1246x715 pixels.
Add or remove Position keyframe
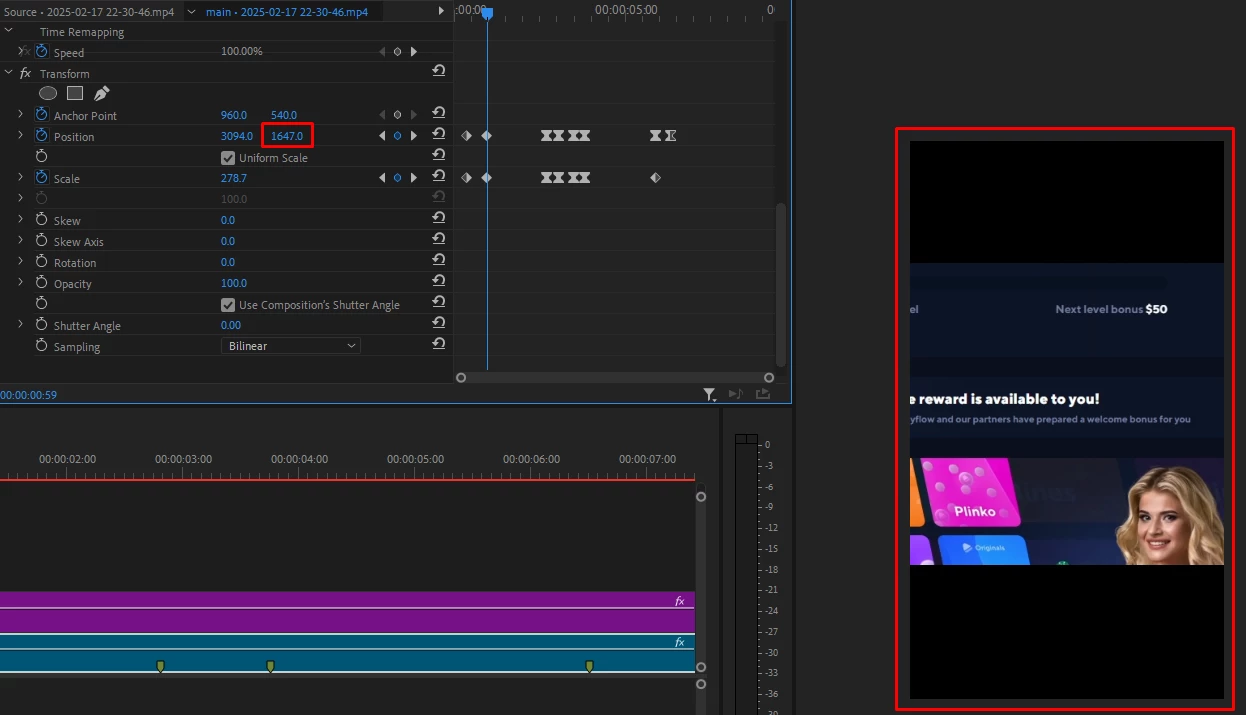[x=397, y=136]
